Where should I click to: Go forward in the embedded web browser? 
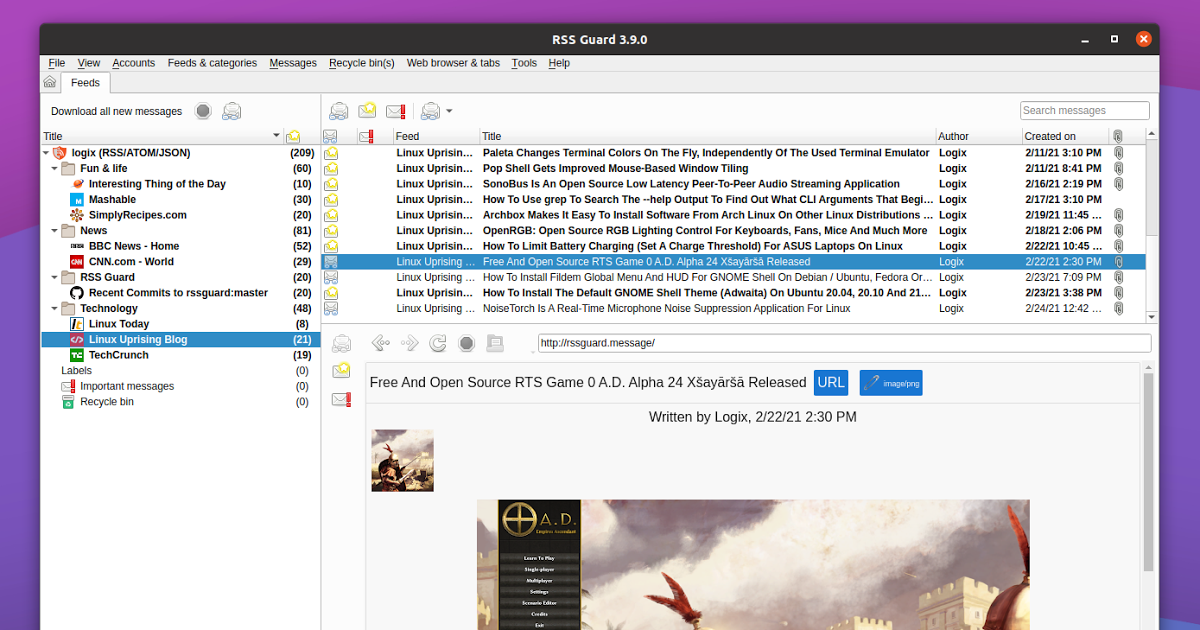[x=409, y=343]
